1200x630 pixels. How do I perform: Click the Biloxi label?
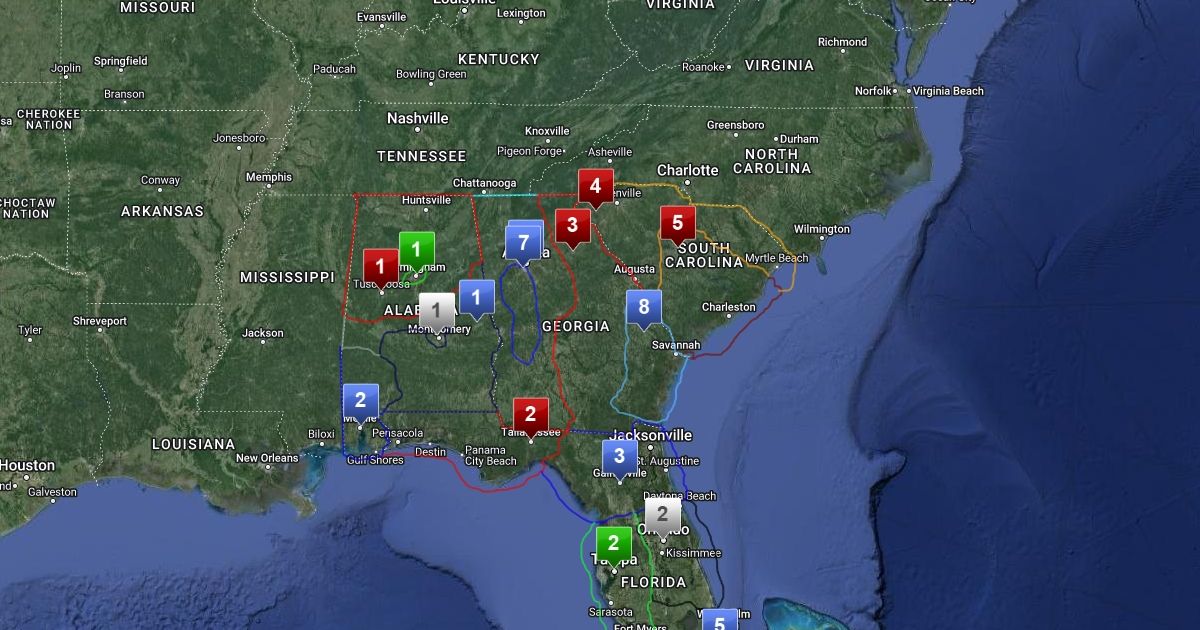pos(321,434)
